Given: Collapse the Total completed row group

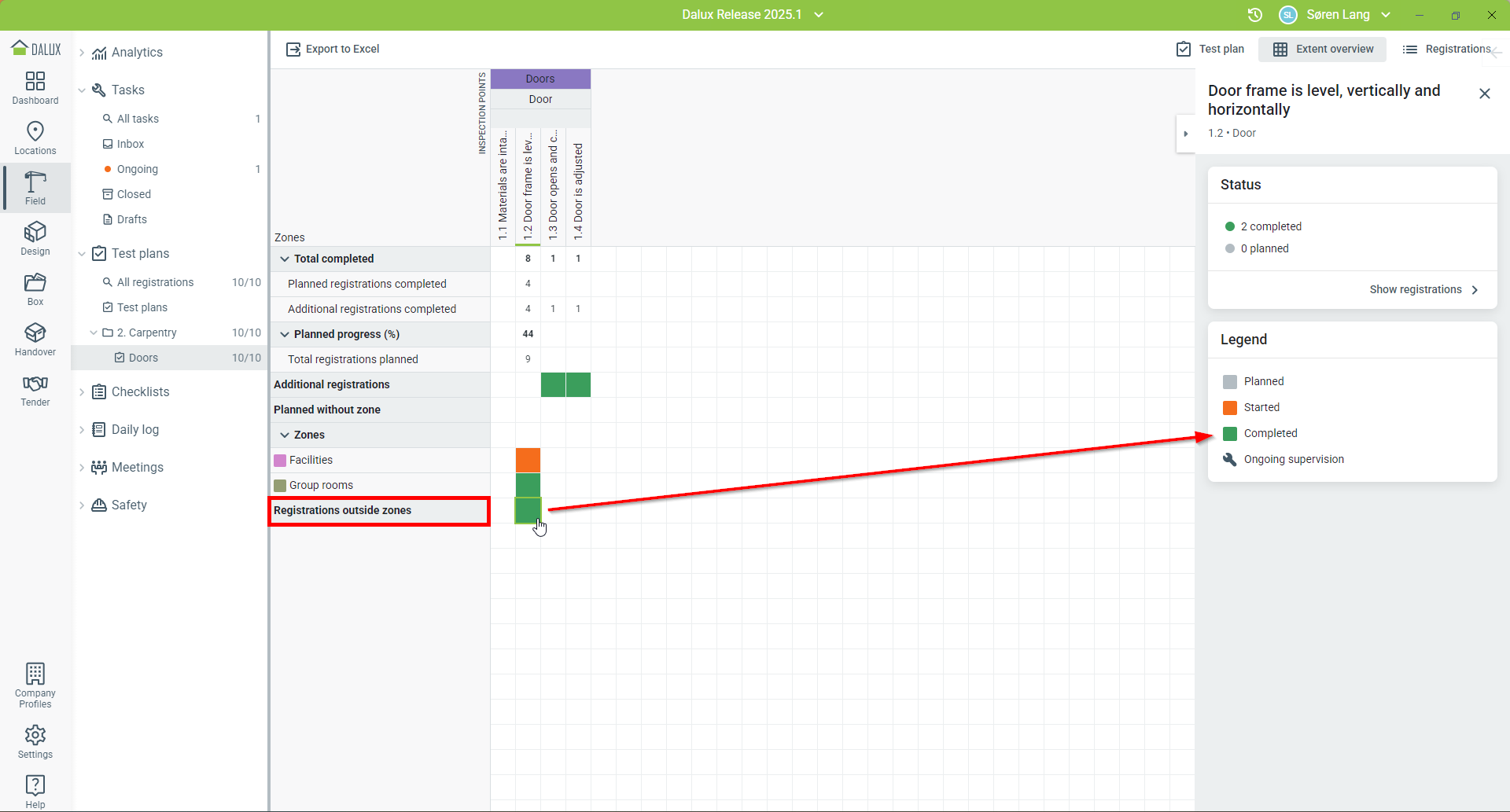Looking at the screenshot, I should click(285, 259).
